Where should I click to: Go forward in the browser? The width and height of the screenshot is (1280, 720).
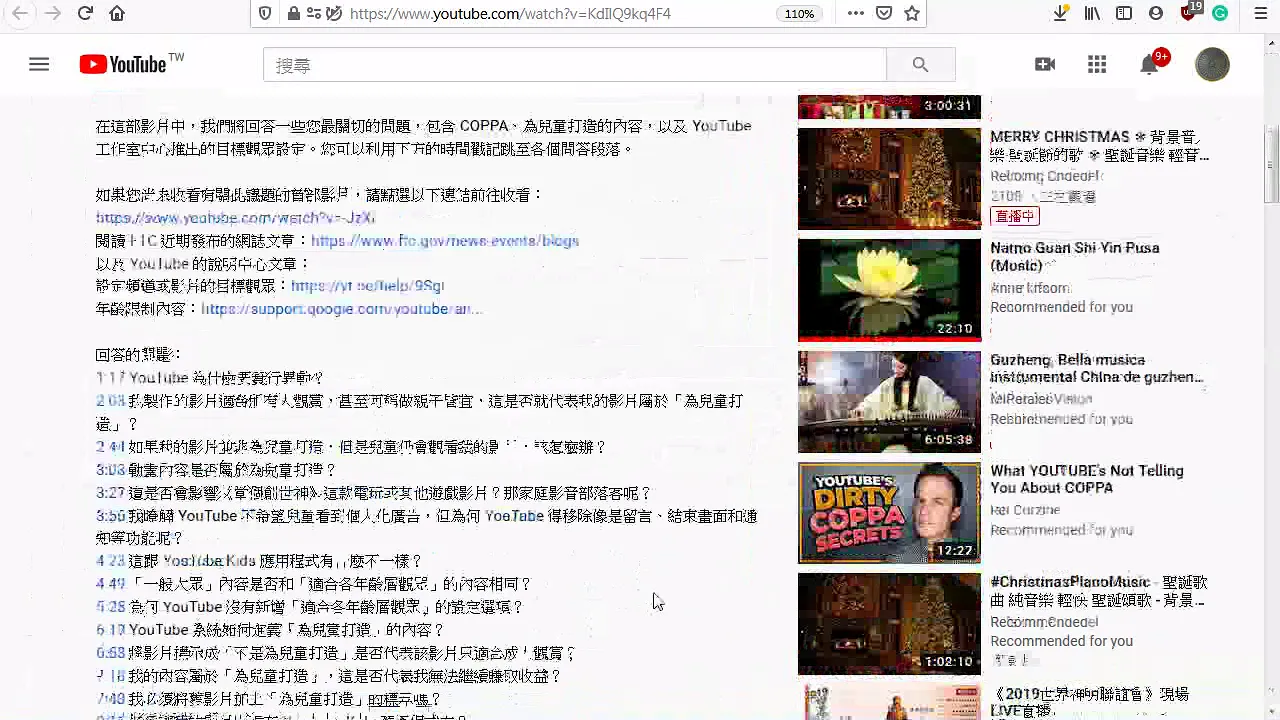(x=52, y=14)
